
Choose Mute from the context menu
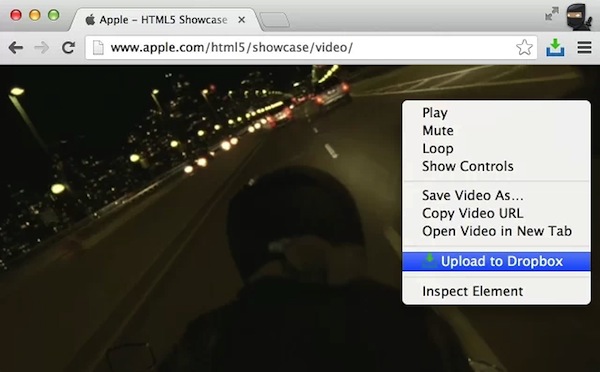coord(496,131)
